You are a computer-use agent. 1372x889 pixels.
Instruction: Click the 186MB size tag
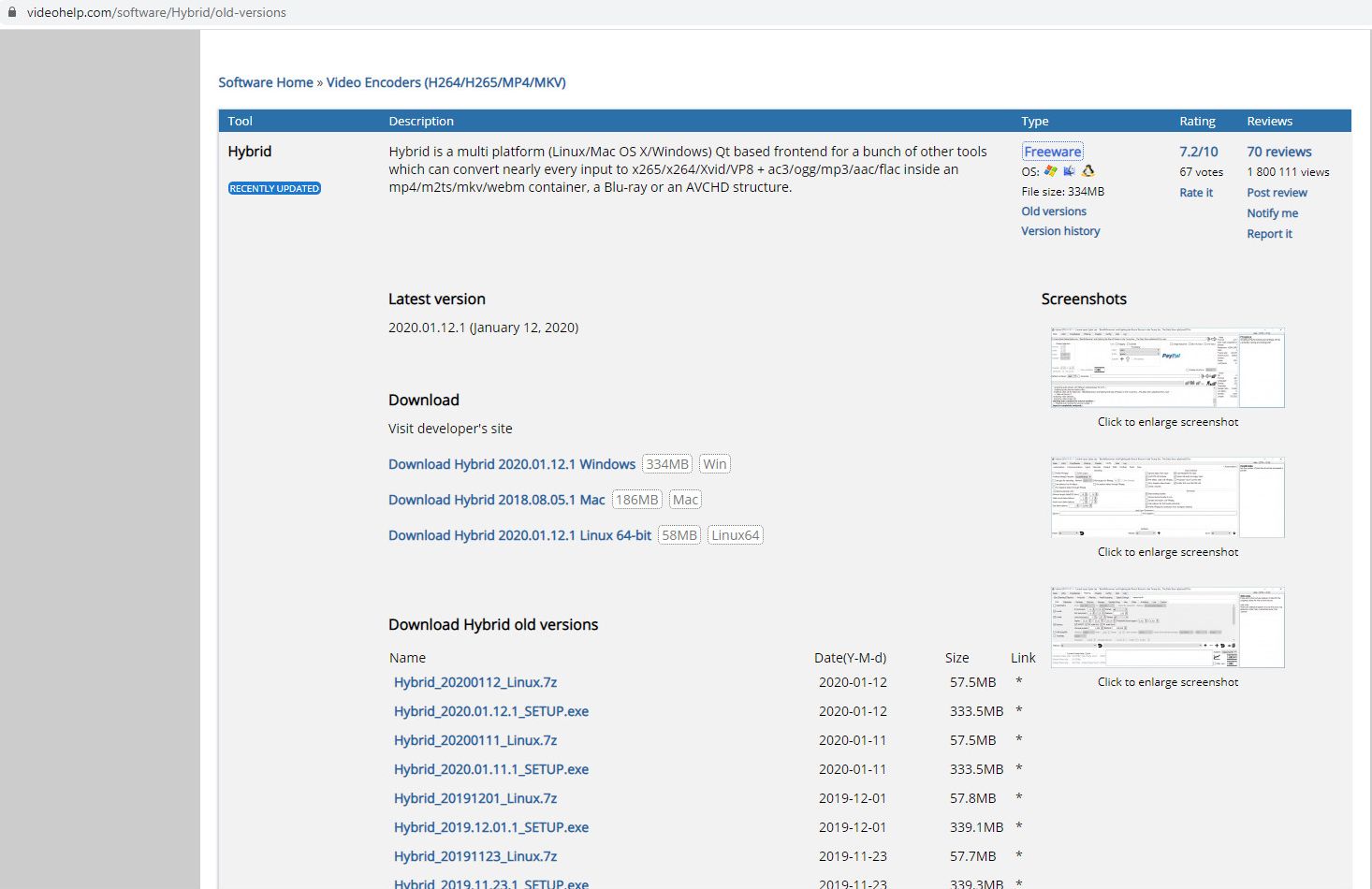637,500
